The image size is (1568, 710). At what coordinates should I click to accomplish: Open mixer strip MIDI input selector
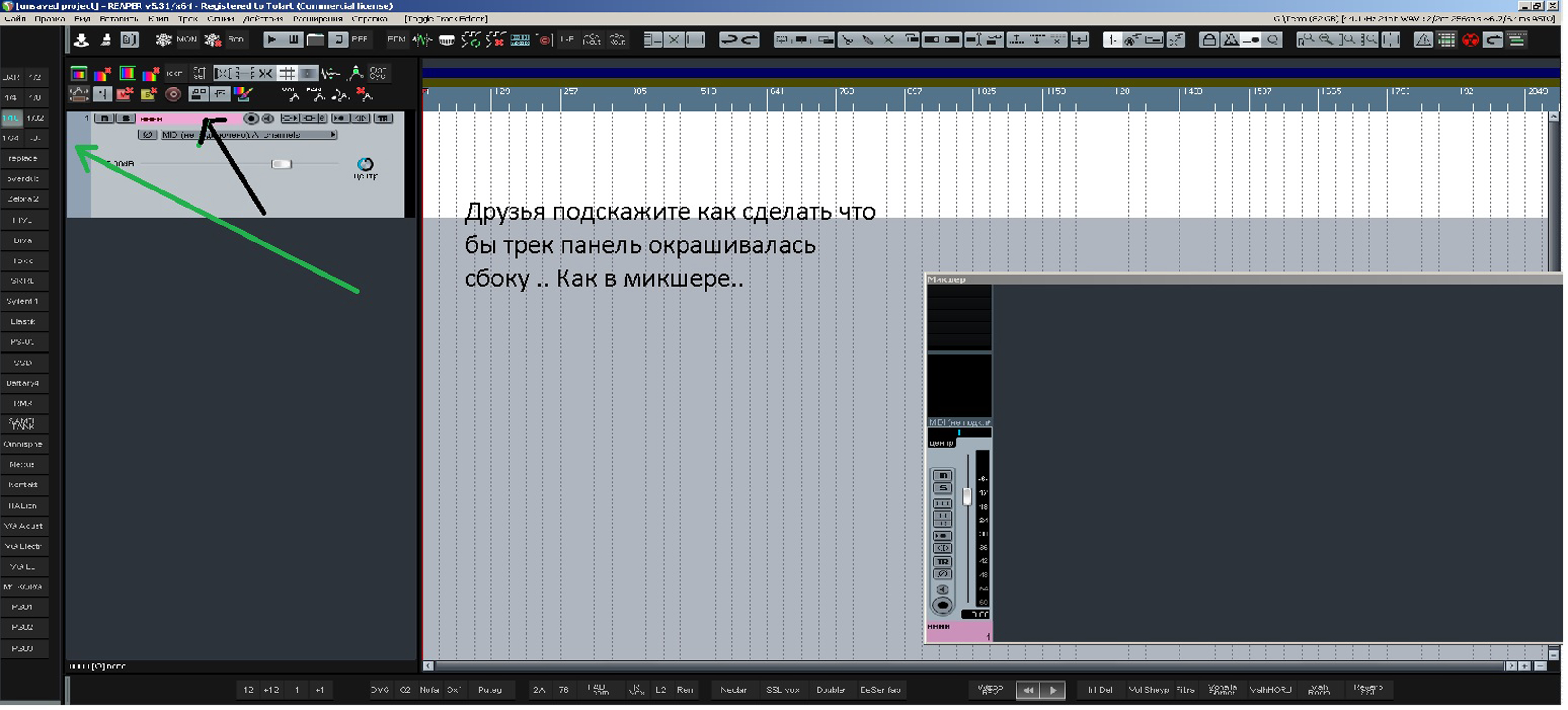(959, 422)
